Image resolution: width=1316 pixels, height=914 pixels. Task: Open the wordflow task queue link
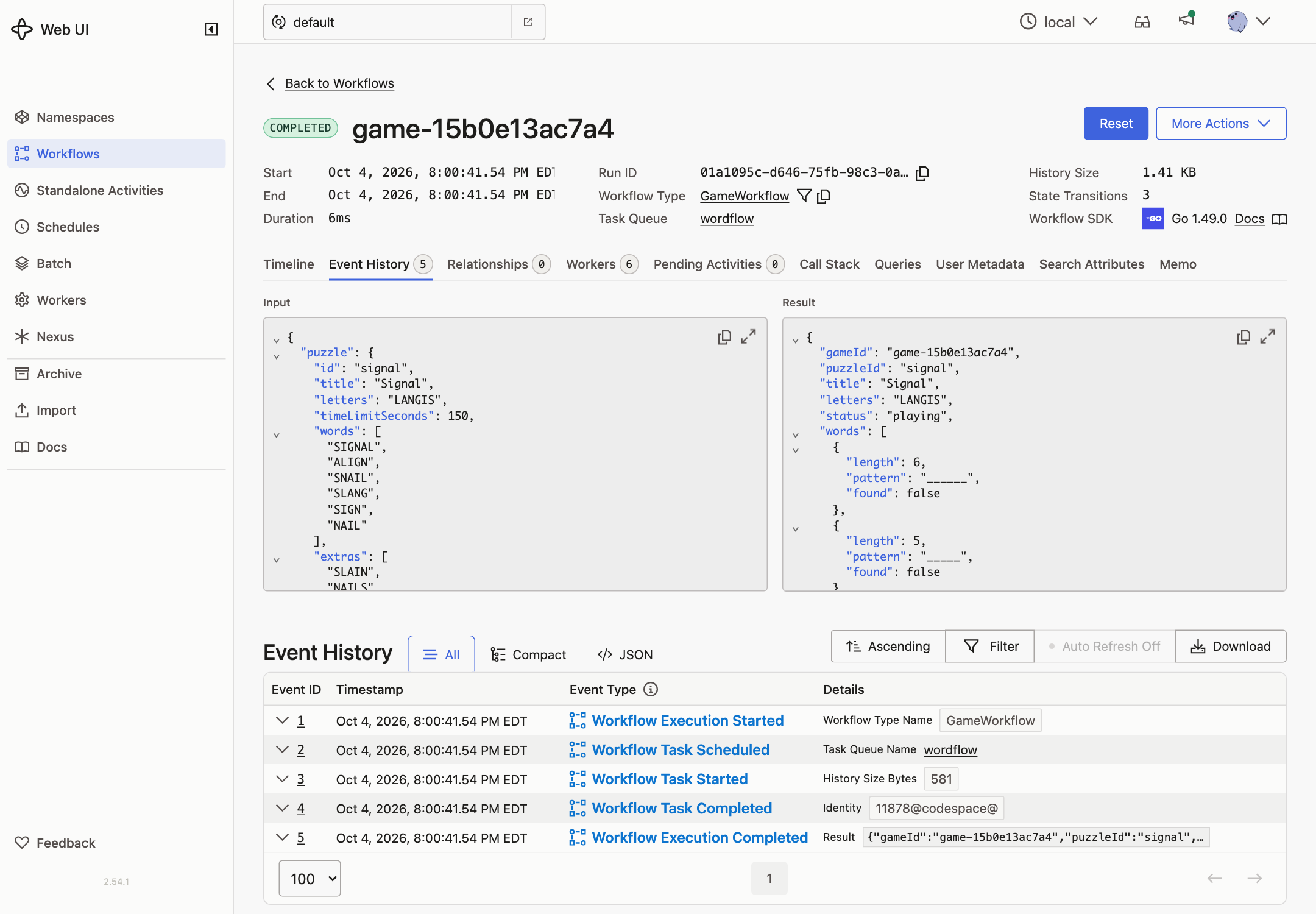(727, 219)
